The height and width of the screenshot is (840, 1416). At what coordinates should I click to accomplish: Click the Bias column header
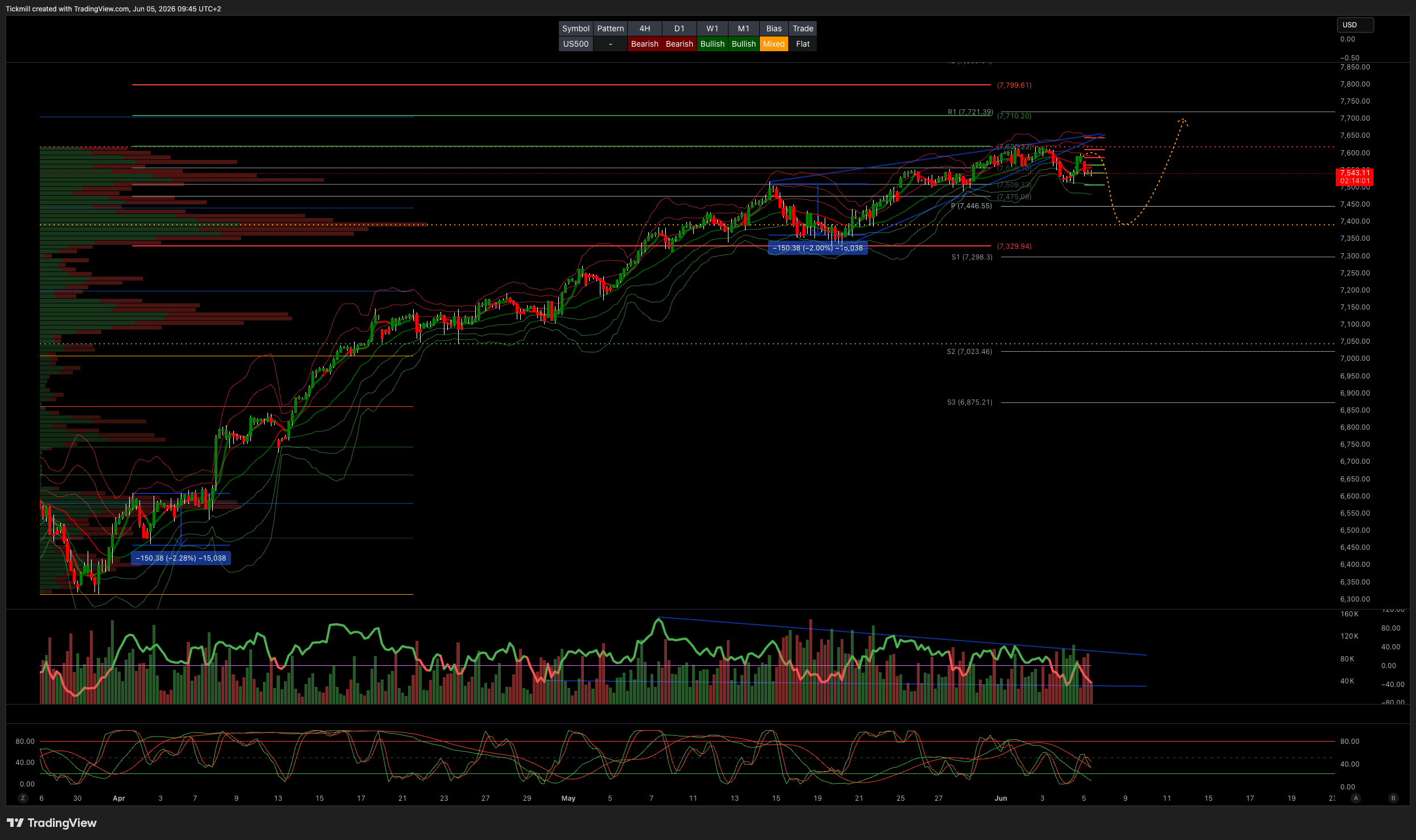[x=773, y=28]
